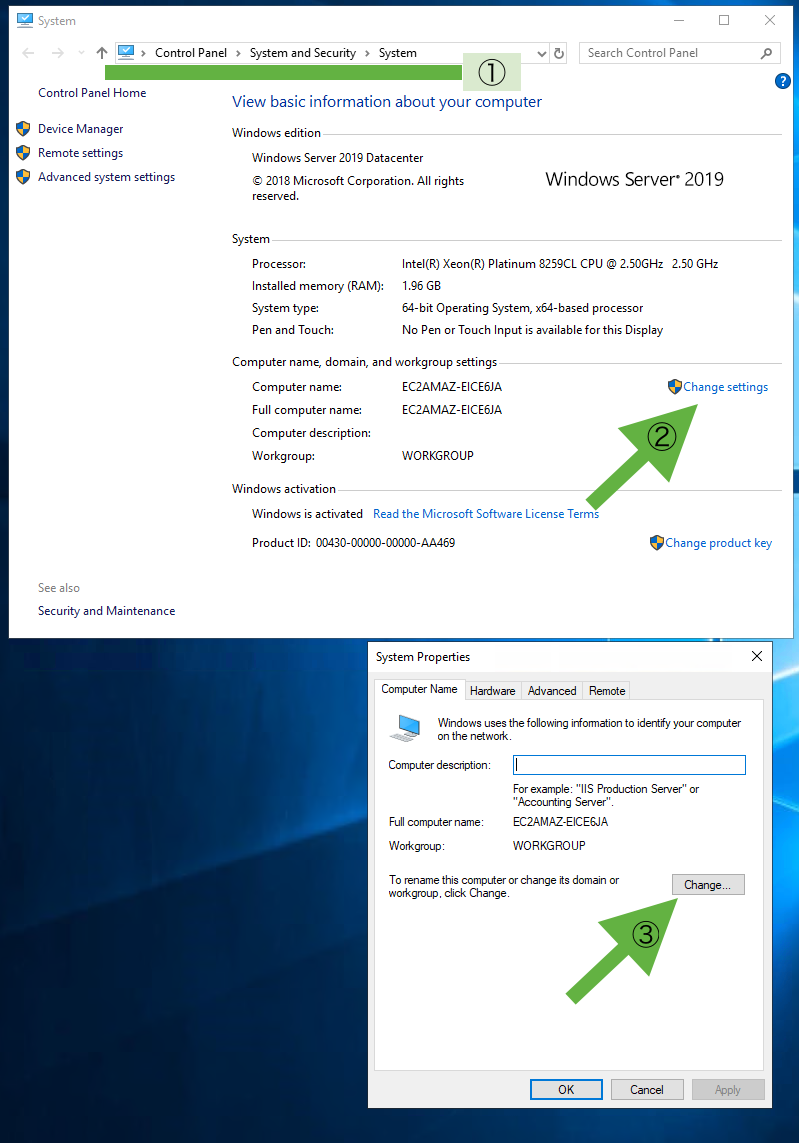Click Cancel in System Properties
The height and width of the screenshot is (1143, 799).
[647, 1089]
